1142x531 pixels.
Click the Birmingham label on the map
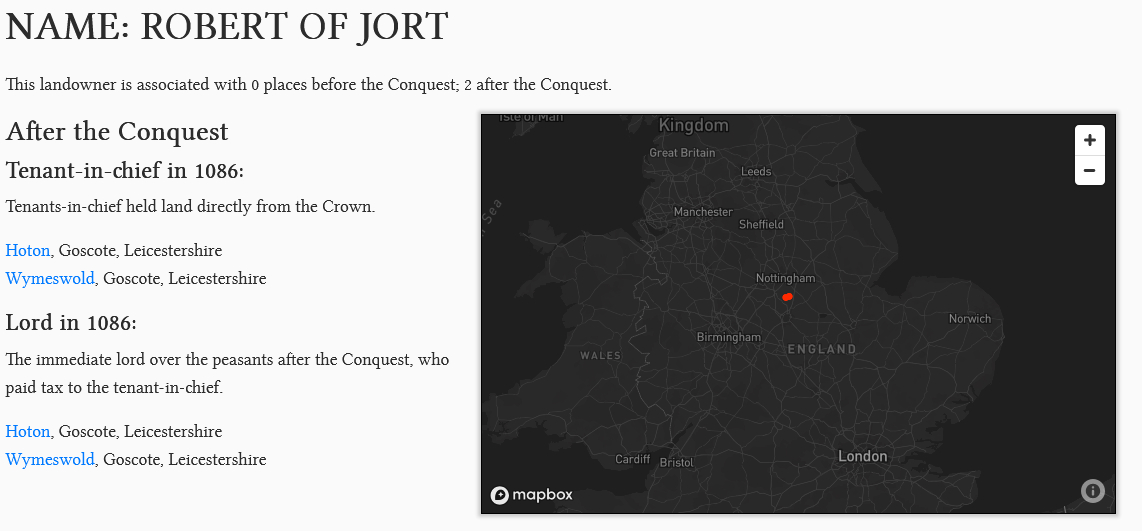click(728, 337)
